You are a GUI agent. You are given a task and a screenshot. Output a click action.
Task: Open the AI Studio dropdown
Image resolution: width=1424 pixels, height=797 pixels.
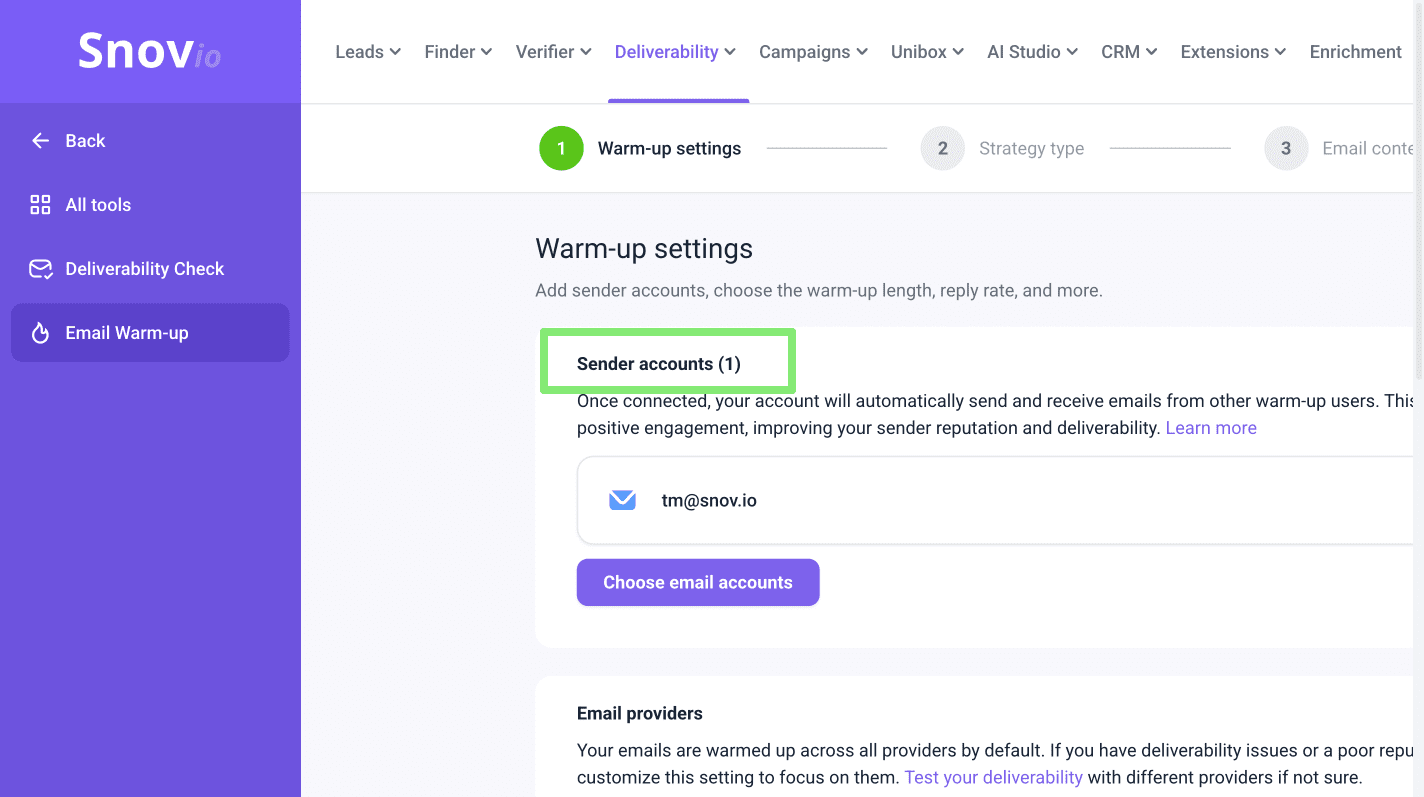tap(1032, 52)
